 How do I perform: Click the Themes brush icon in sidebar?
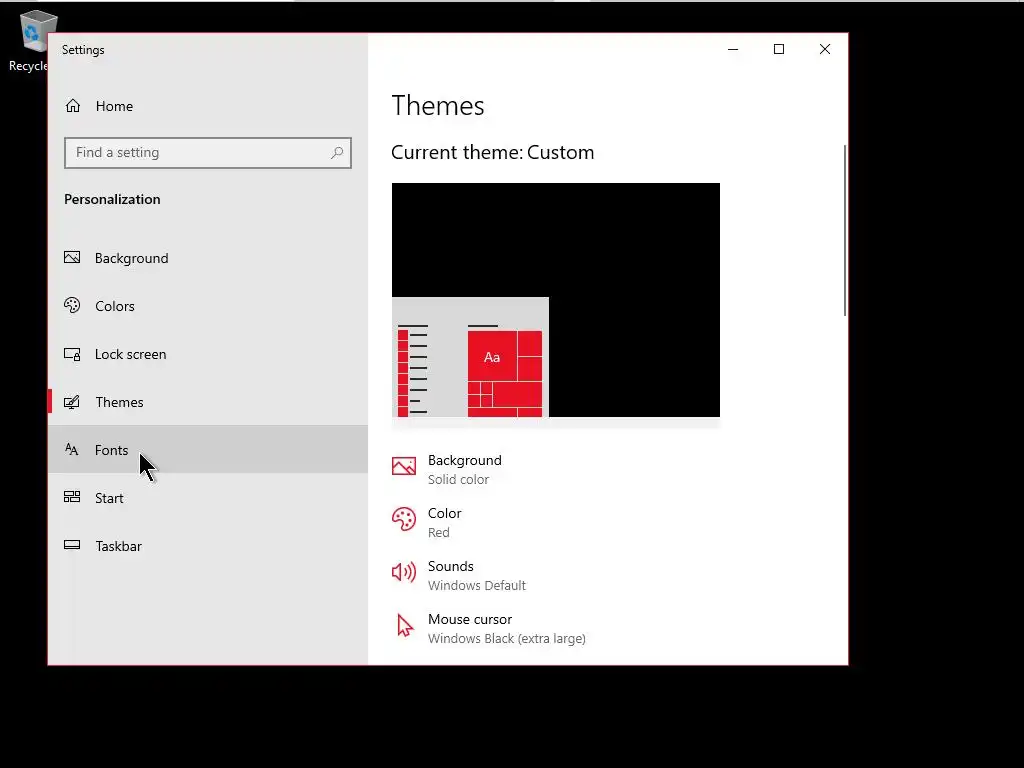click(x=72, y=402)
